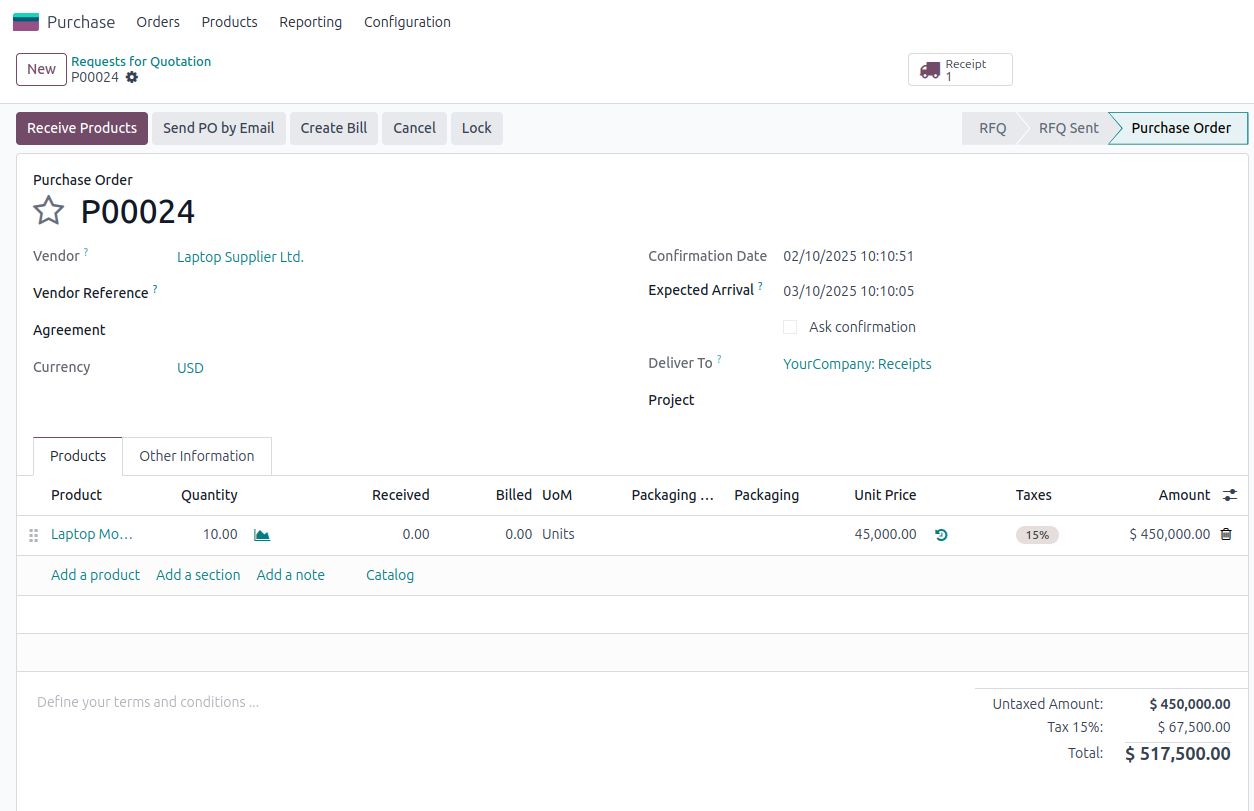Open the Deliver To selector showing YourCompany: Receipts
The height and width of the screenshot is (811, 1254).
pos(857,363)
